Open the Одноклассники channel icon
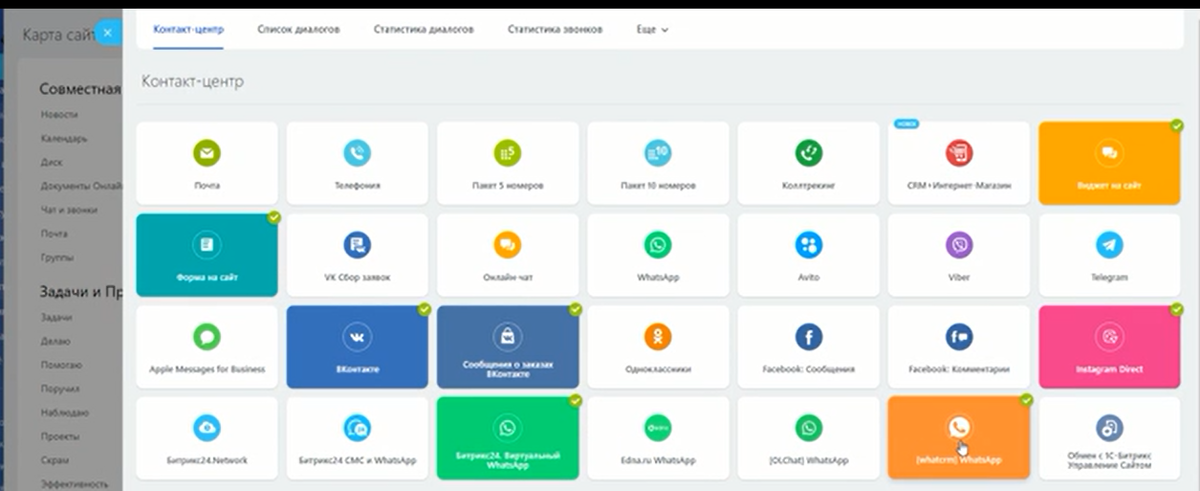 (x=657, y=337)
